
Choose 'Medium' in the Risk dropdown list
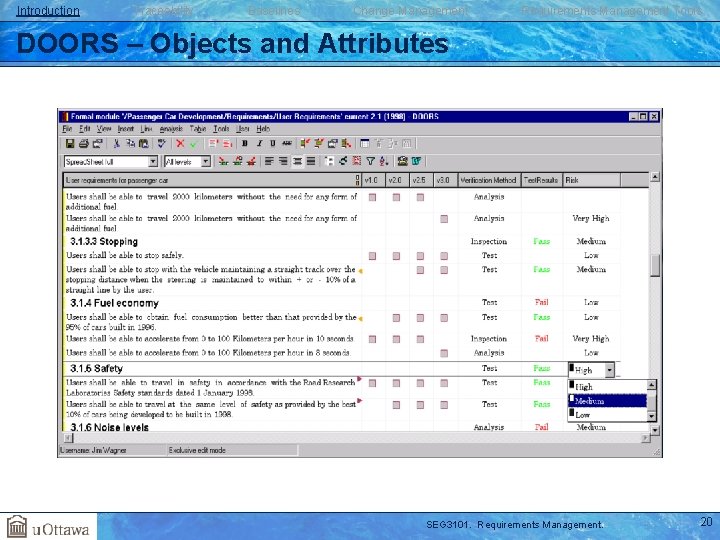607,401
